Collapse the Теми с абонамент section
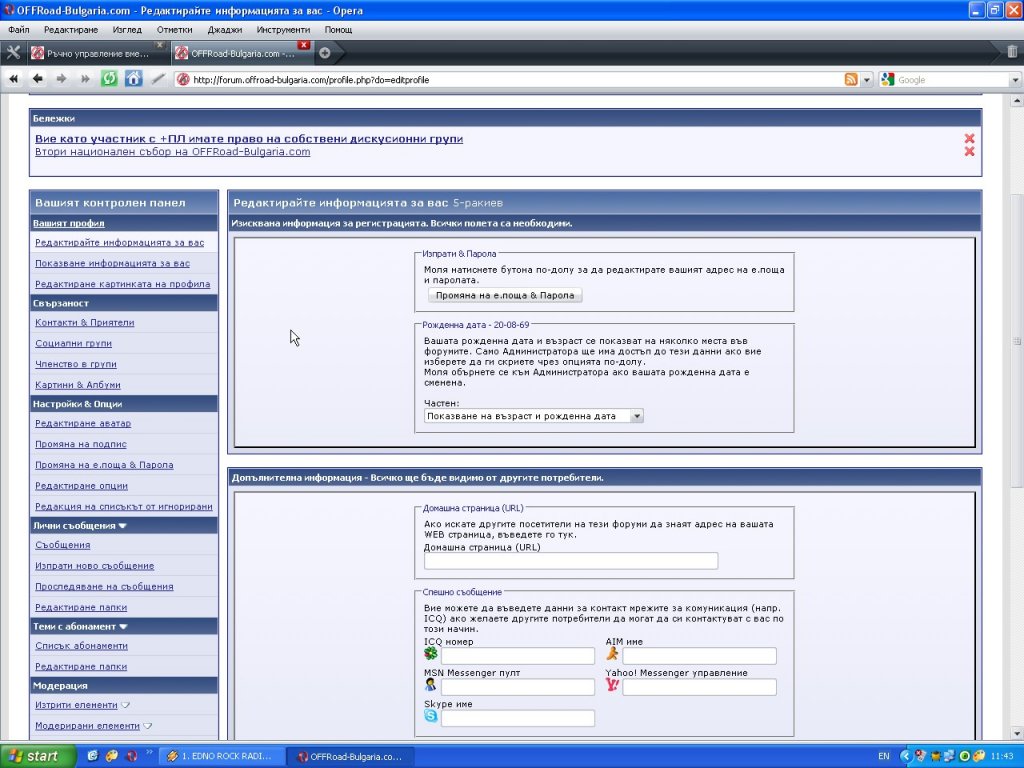The height and width of the screenshot is (768, 1024). (x=123, y=626)
